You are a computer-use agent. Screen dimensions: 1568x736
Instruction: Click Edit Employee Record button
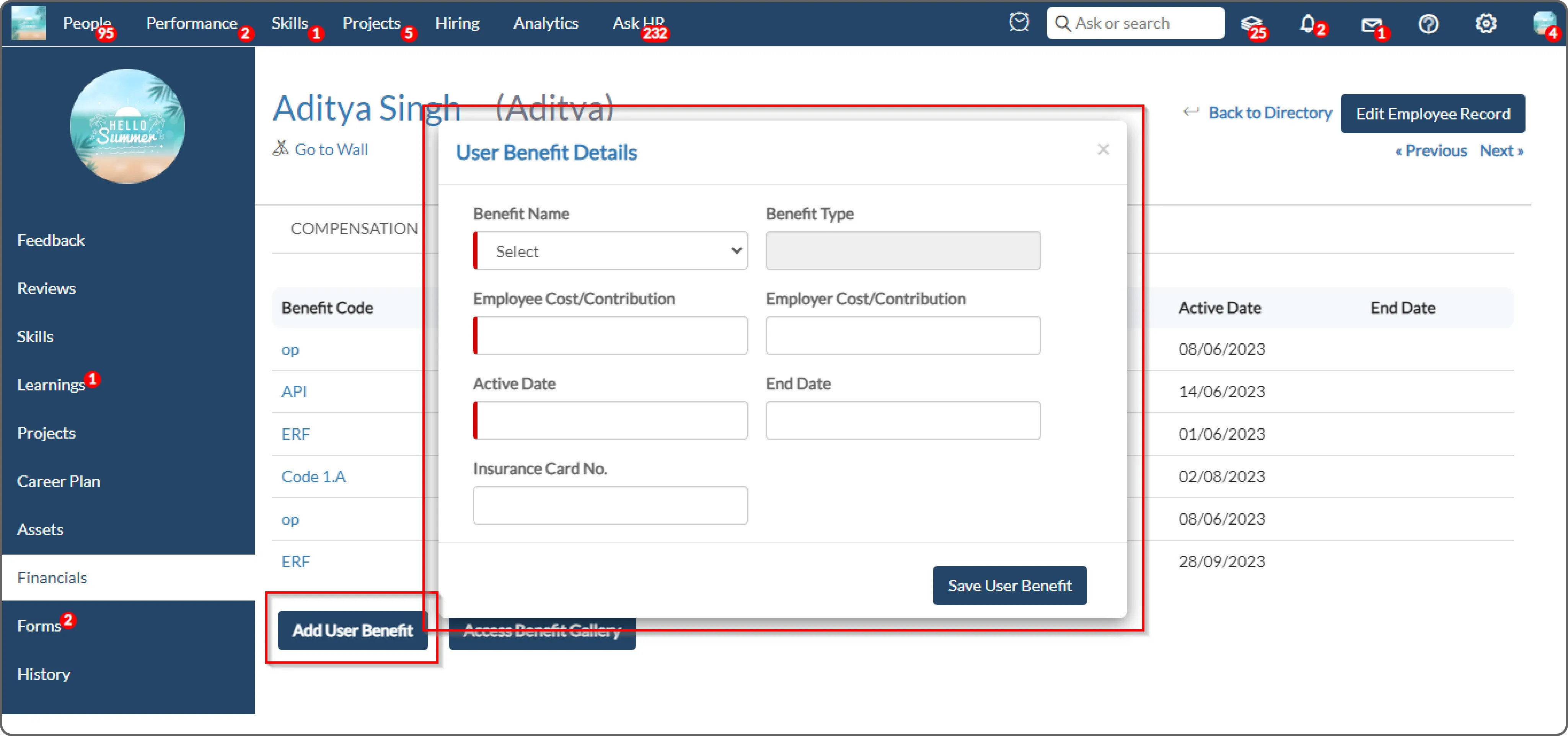1432,114
